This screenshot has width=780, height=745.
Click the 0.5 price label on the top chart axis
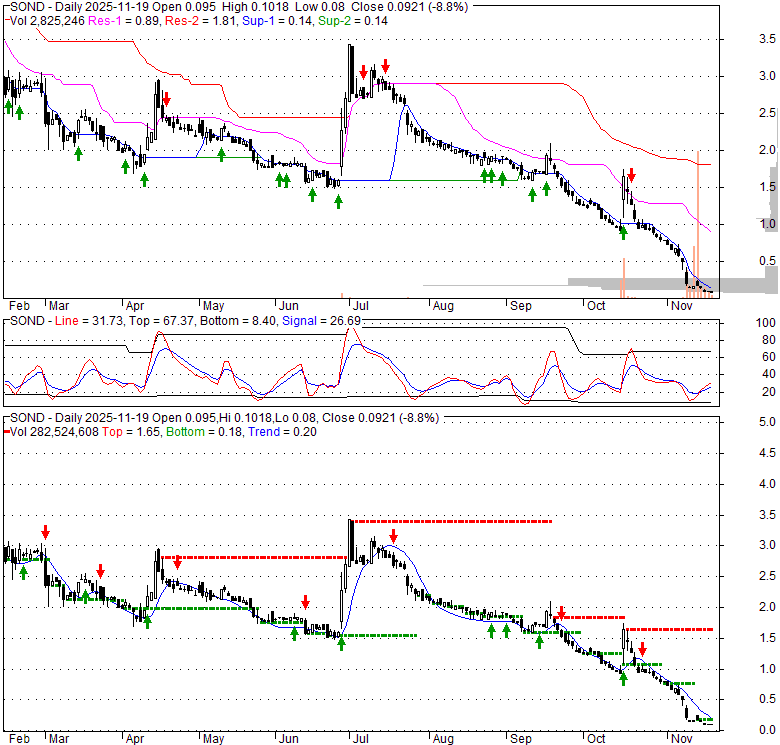(767, 261)
